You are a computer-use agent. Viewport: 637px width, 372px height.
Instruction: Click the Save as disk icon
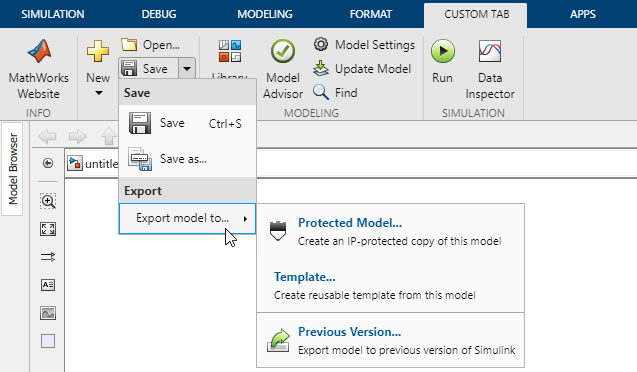(140, 159)
